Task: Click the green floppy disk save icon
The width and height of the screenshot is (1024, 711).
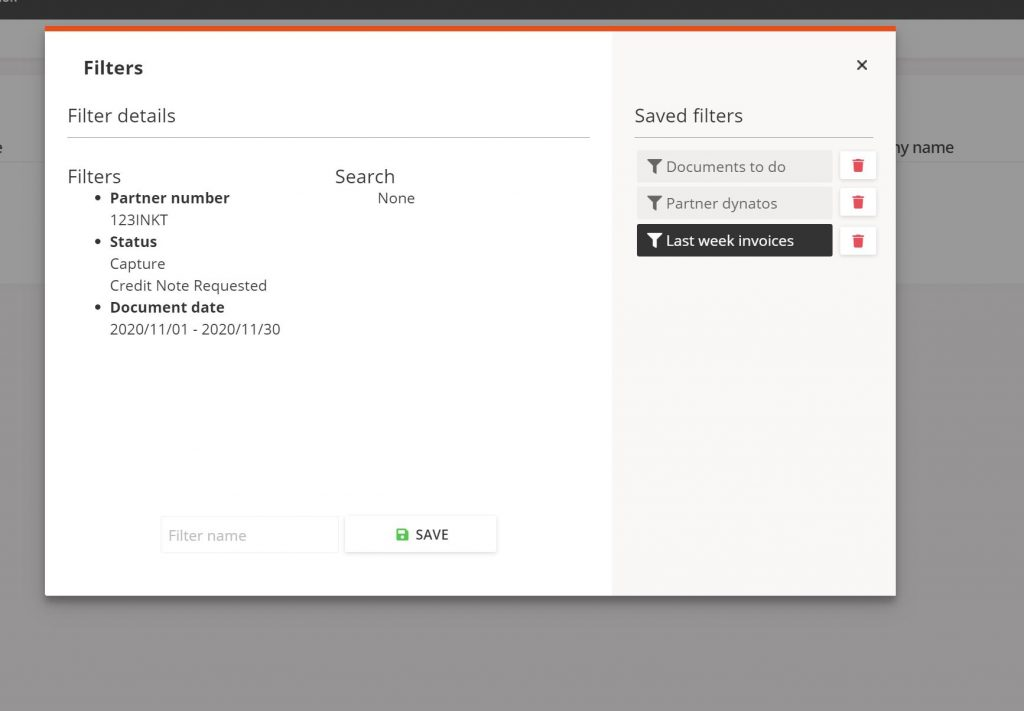Action: click(402, 535)
